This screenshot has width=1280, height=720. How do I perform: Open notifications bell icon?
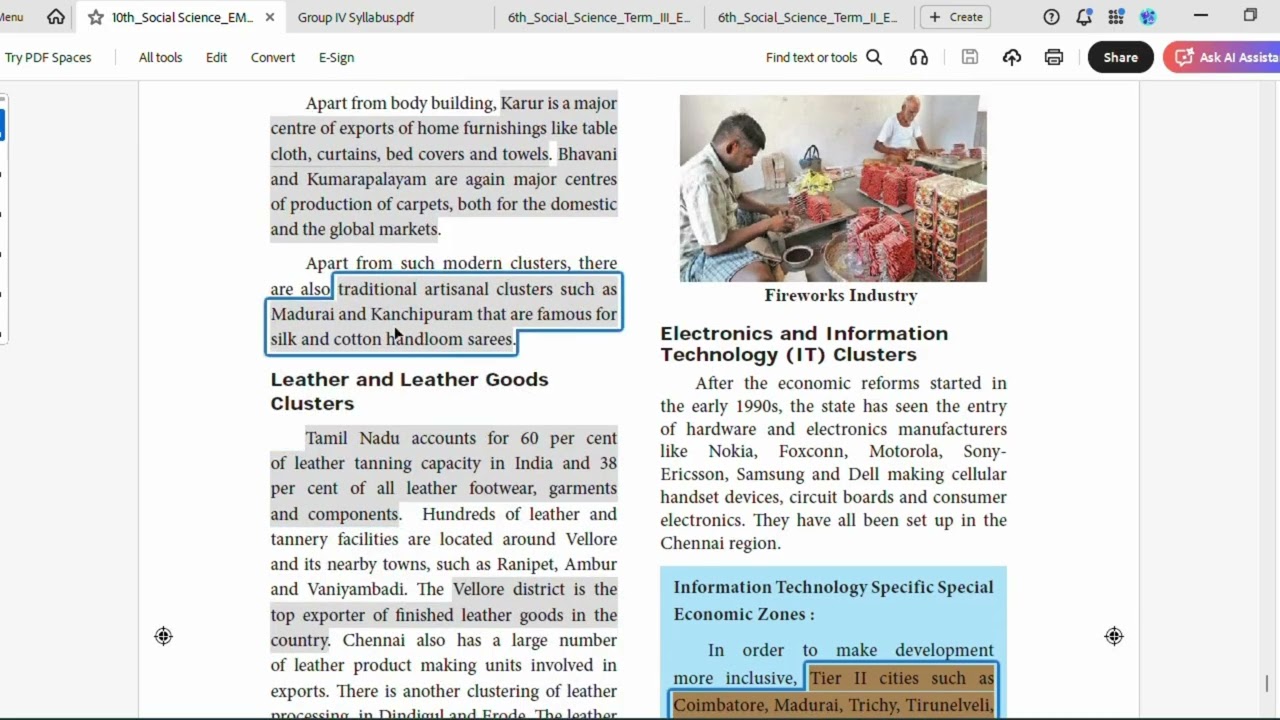point(1084,17)
